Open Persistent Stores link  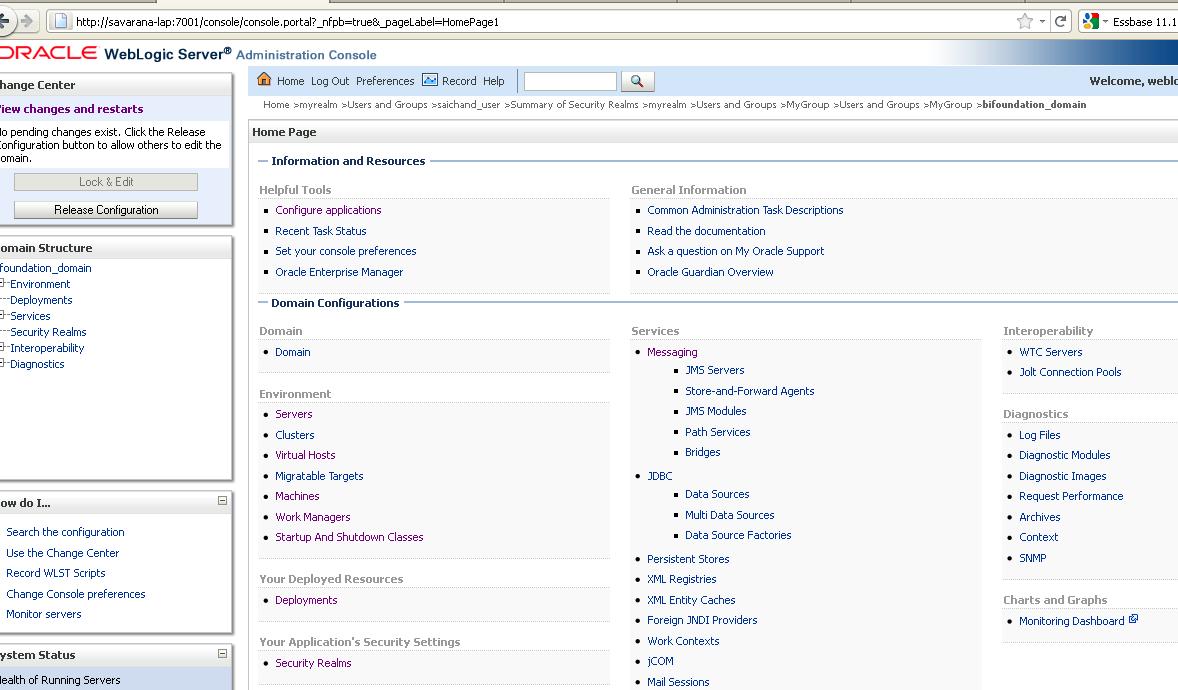coord(688,559)
